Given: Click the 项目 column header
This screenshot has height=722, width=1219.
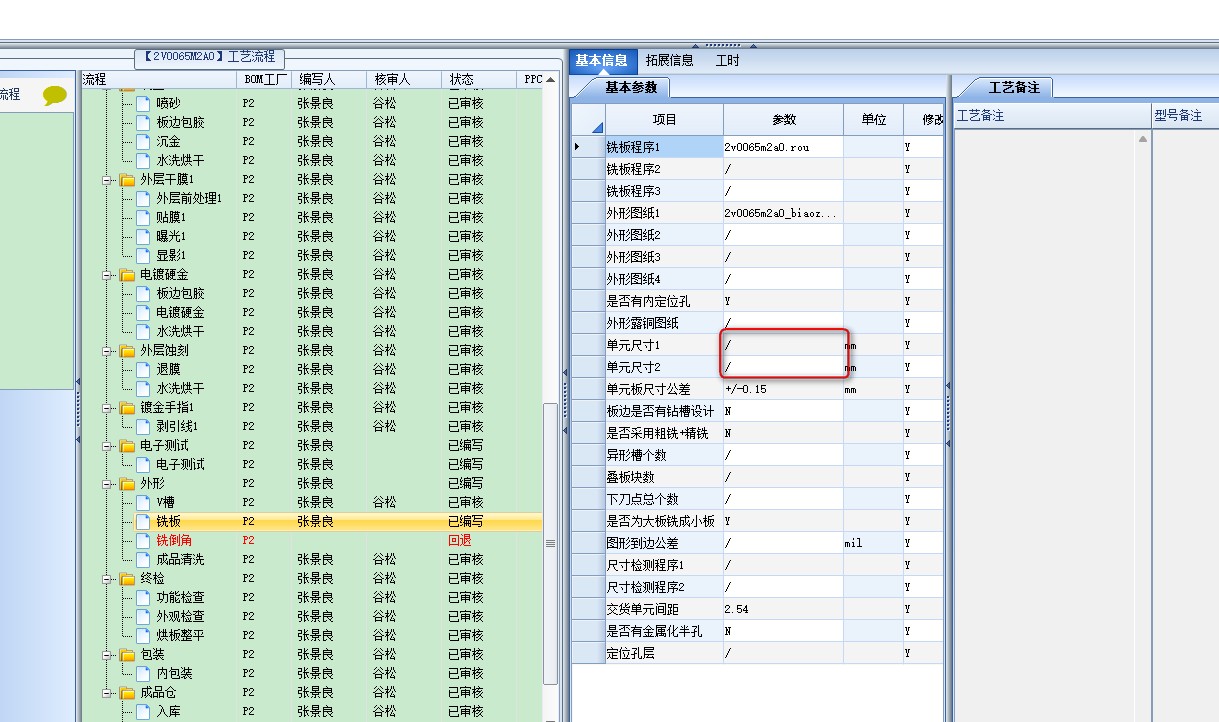Looking at the screenshot, I should tap(664, 119).
